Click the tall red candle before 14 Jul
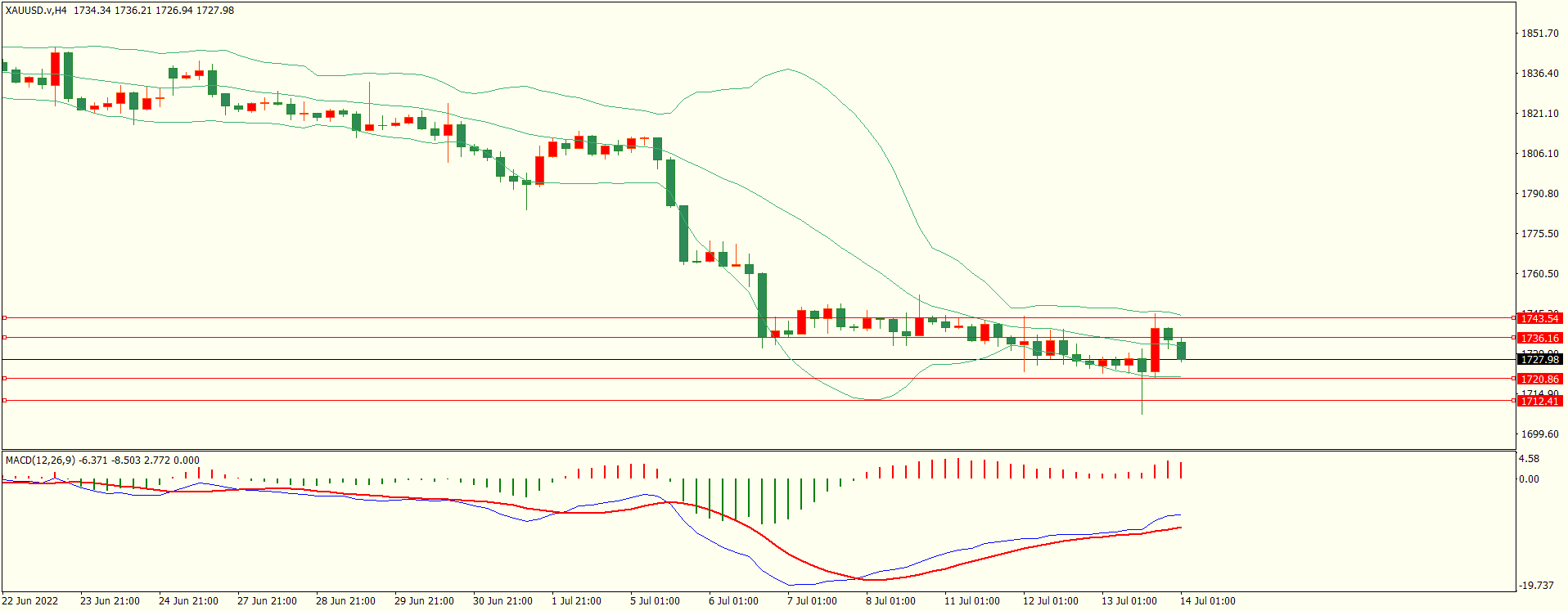 tap(1155, 350)
